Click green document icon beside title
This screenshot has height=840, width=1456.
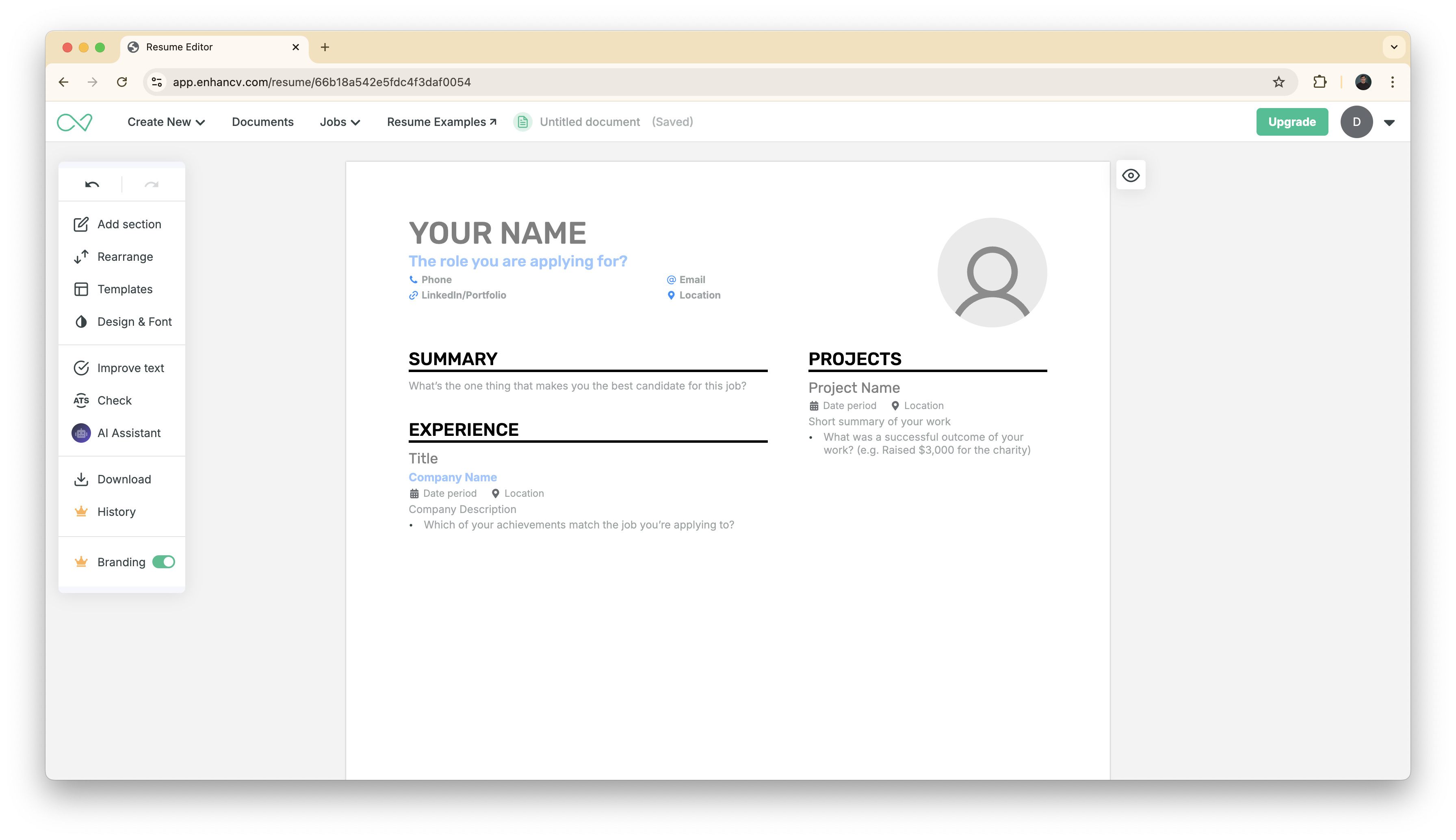pos(522,122)
